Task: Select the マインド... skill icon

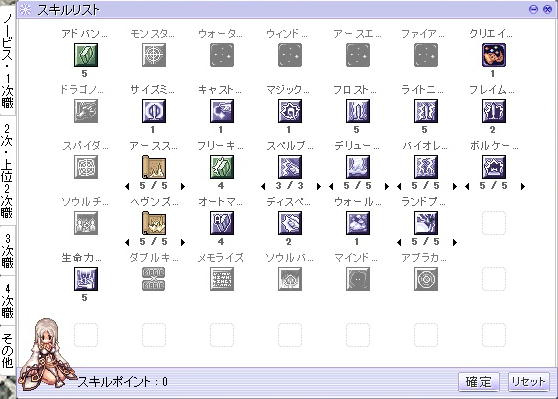Action: (358, 279)
